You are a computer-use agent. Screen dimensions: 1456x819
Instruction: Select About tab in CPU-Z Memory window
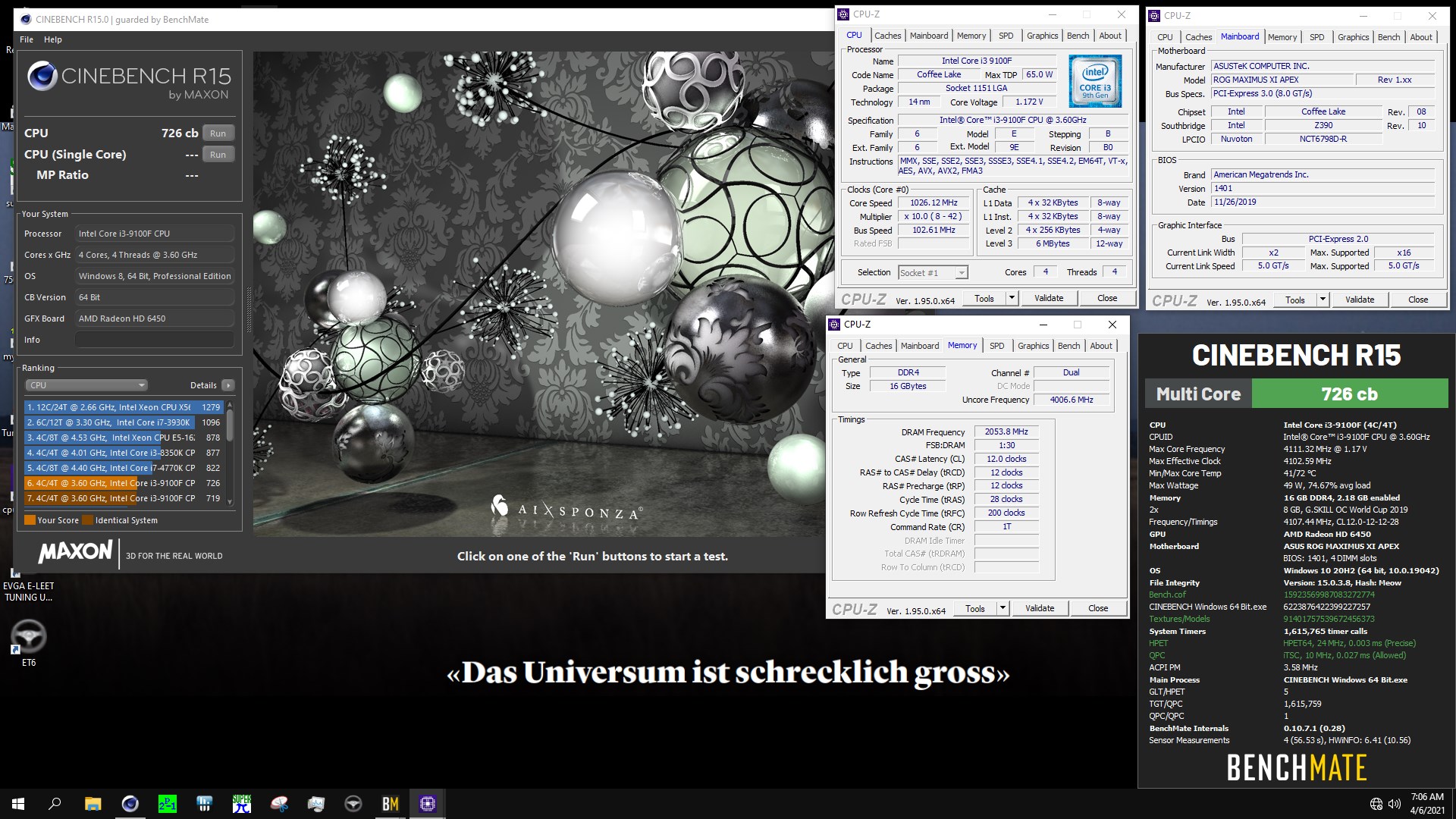[1101, 346]
